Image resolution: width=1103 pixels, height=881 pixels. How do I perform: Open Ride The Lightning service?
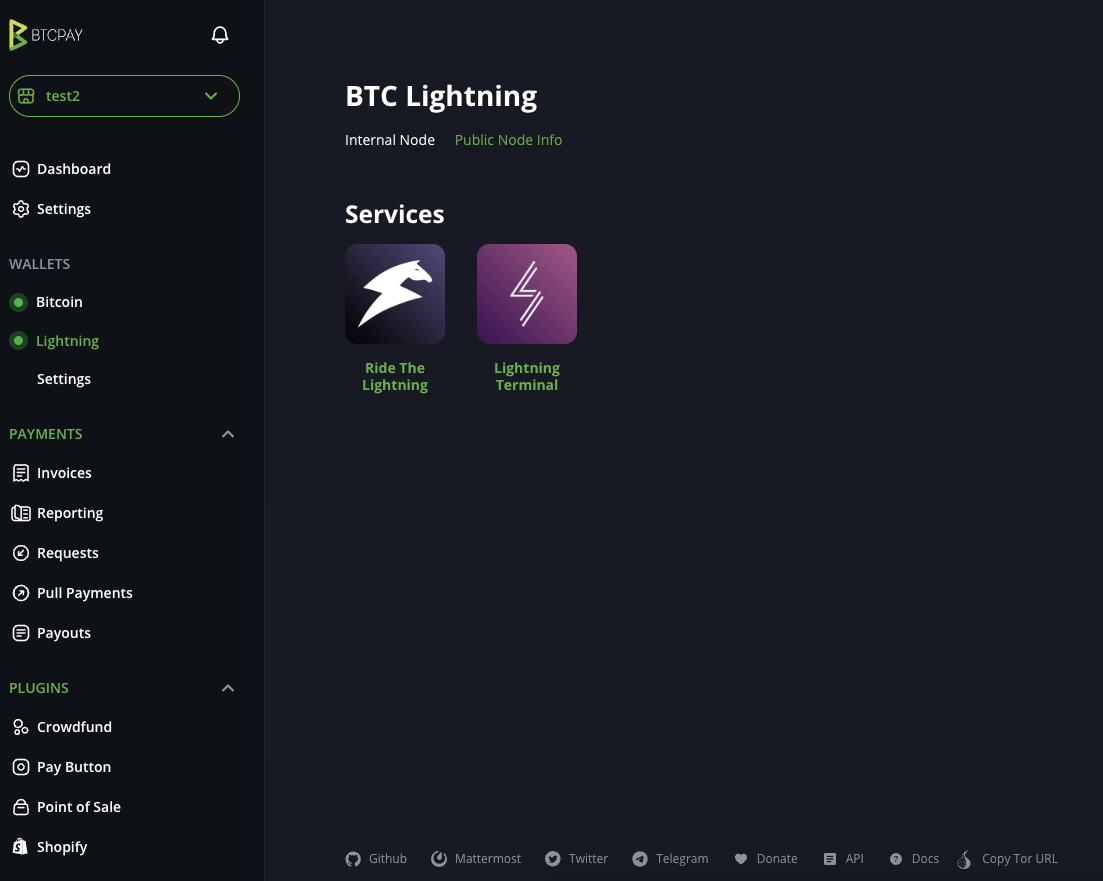pos(394,293)
